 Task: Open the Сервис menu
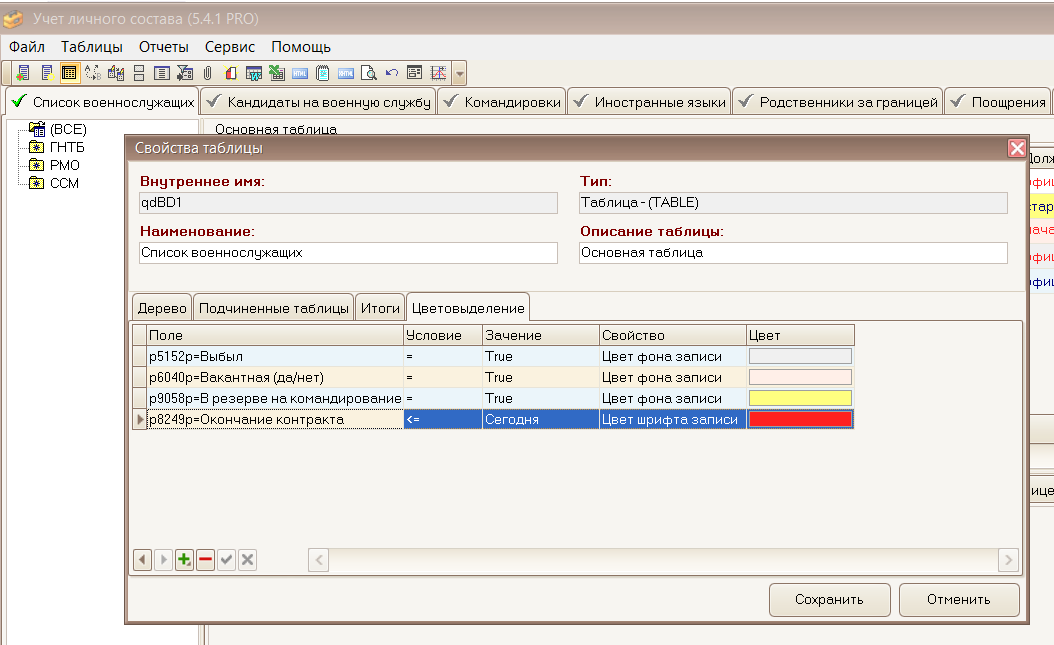(x=230, y=47)
